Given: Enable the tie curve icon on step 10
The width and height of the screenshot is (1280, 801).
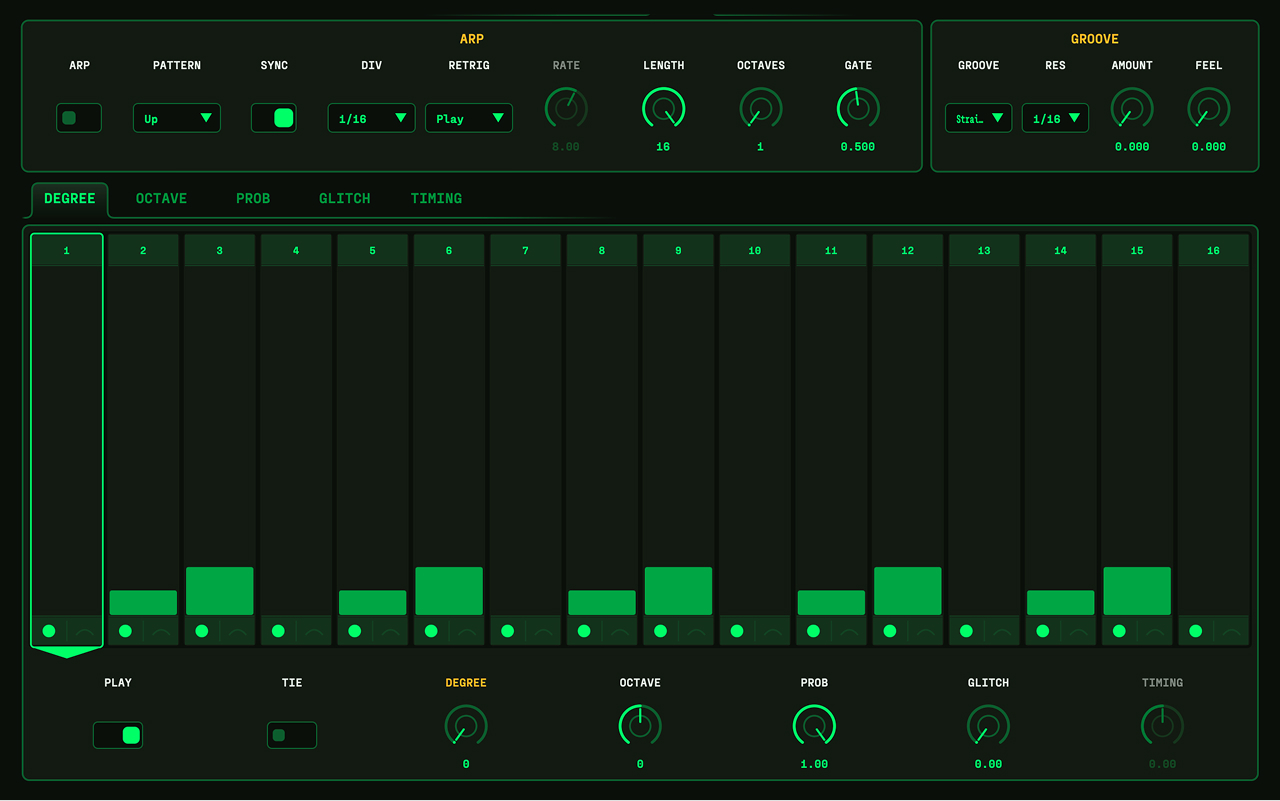Looking at the screenshot, I should [773, 631].
